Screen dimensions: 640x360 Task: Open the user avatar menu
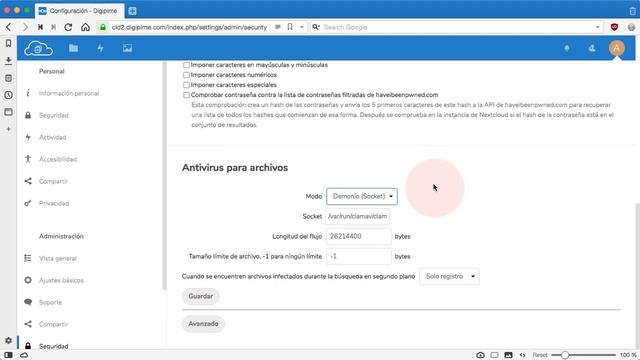pyautogui.click(x=617, y=48)
